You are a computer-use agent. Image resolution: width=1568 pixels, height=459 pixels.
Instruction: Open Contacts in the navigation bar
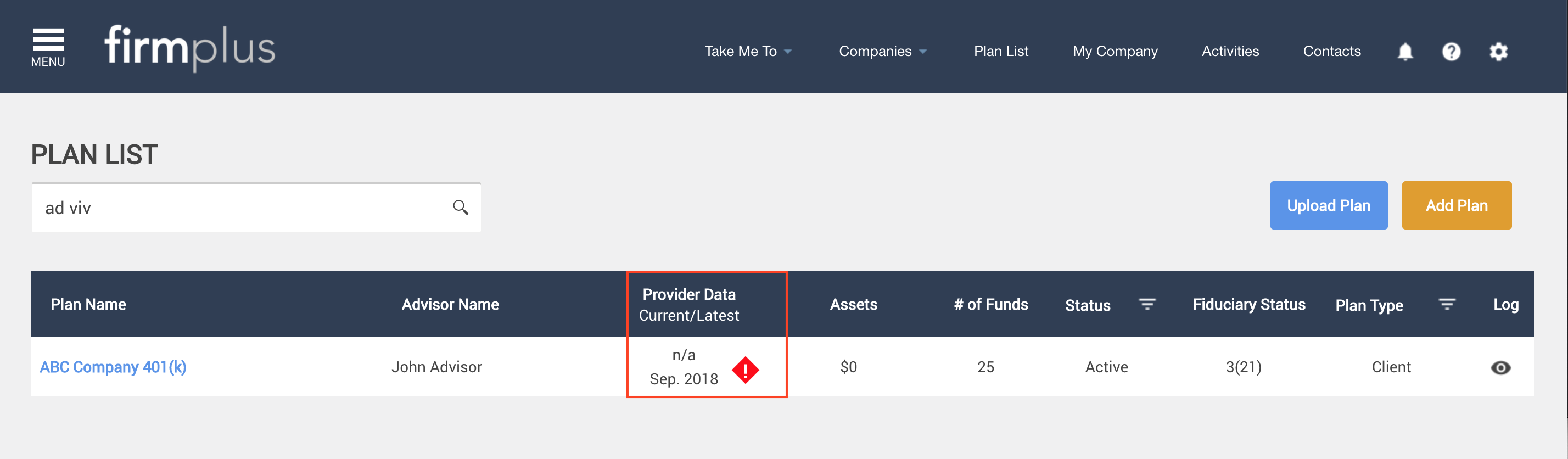pos(1332,51)
